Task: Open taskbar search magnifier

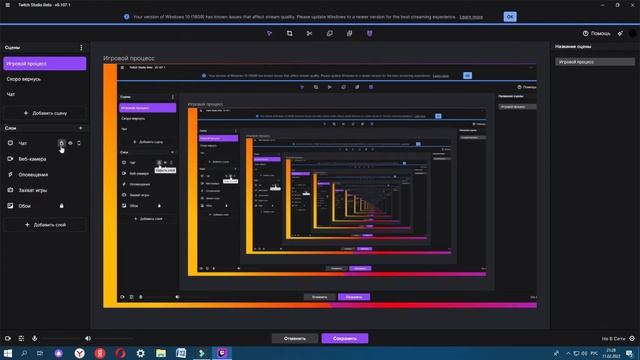Action: (x=24, y=353)
